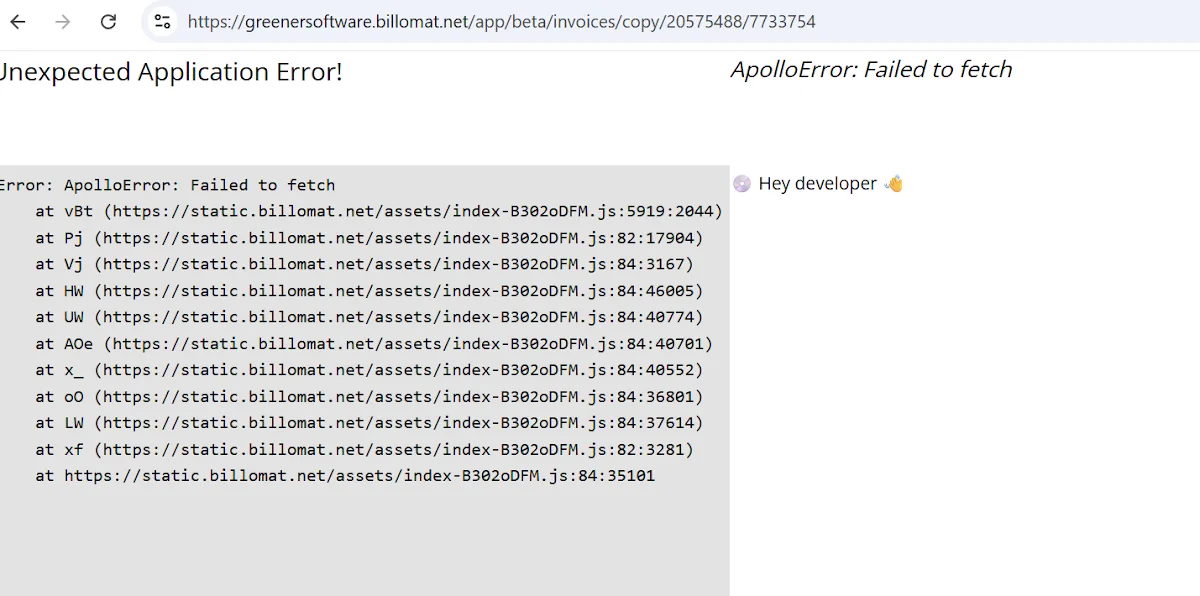Click the "at oO" stack trace line
Viewport: 1200px width, 596px height.
369,397
